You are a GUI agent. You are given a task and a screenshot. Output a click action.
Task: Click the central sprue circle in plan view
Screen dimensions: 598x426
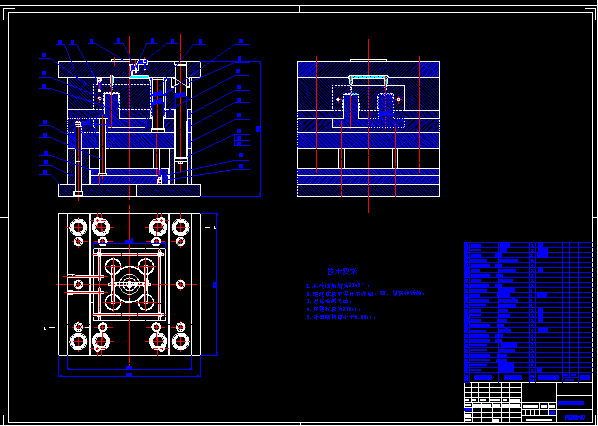[x=130, y=285]
